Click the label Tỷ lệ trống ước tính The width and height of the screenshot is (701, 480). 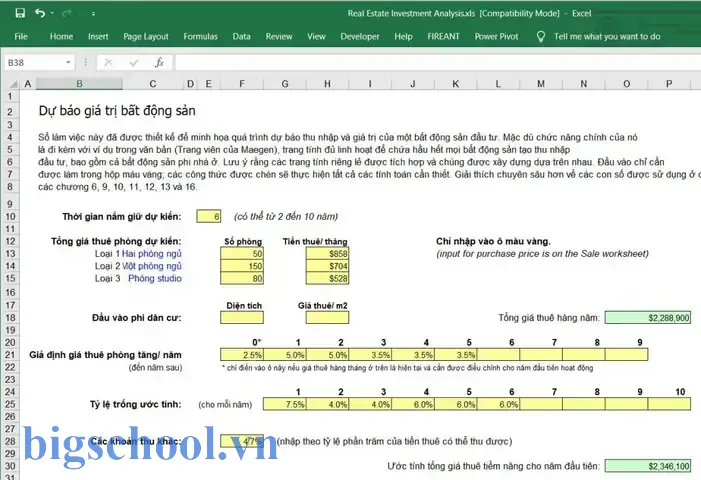136,404
